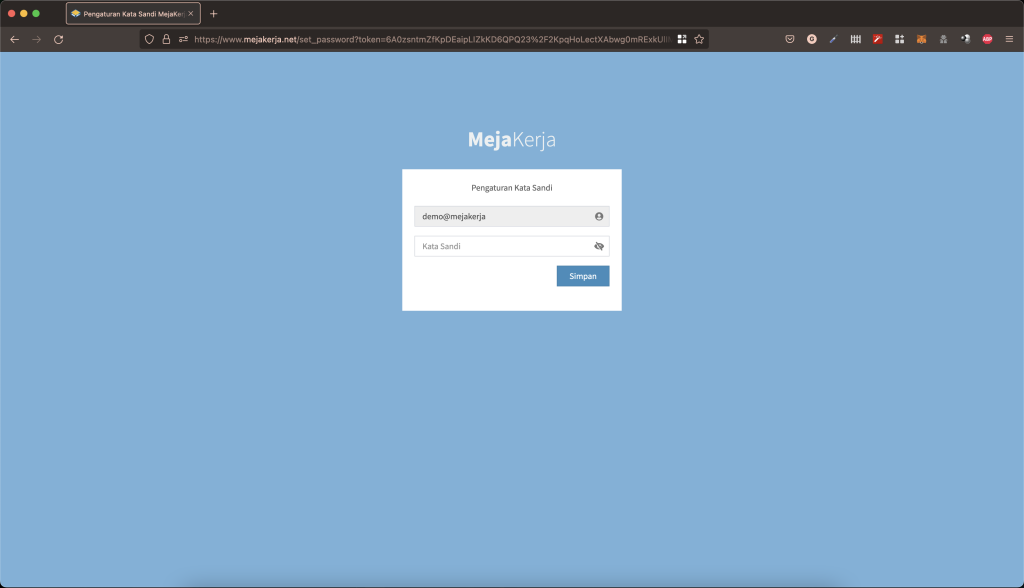Open the red wand extension icon
Screen dimensions: 1024x588
(878, 39)
